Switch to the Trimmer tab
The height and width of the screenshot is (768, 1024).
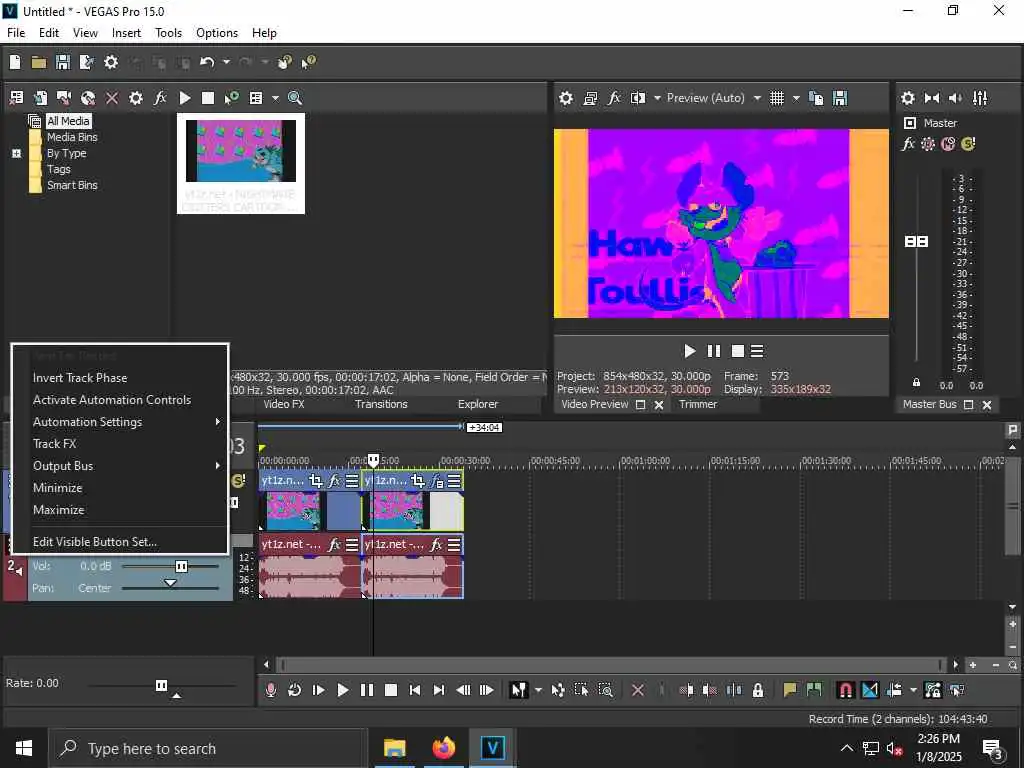click(x=697, y=404)
